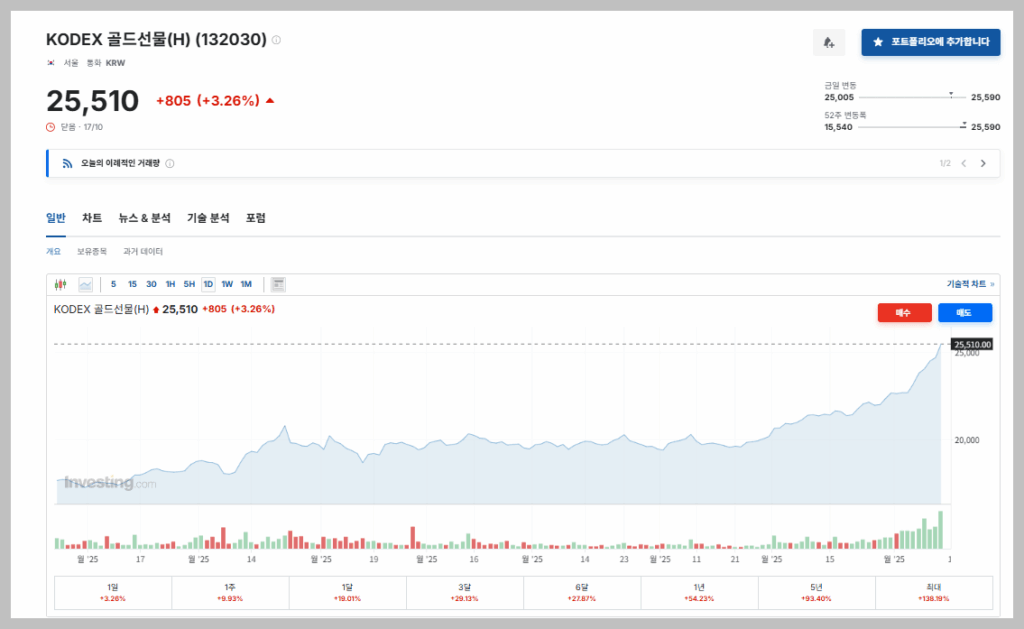Click the closed-market clock icon

[x=51, y=127]
